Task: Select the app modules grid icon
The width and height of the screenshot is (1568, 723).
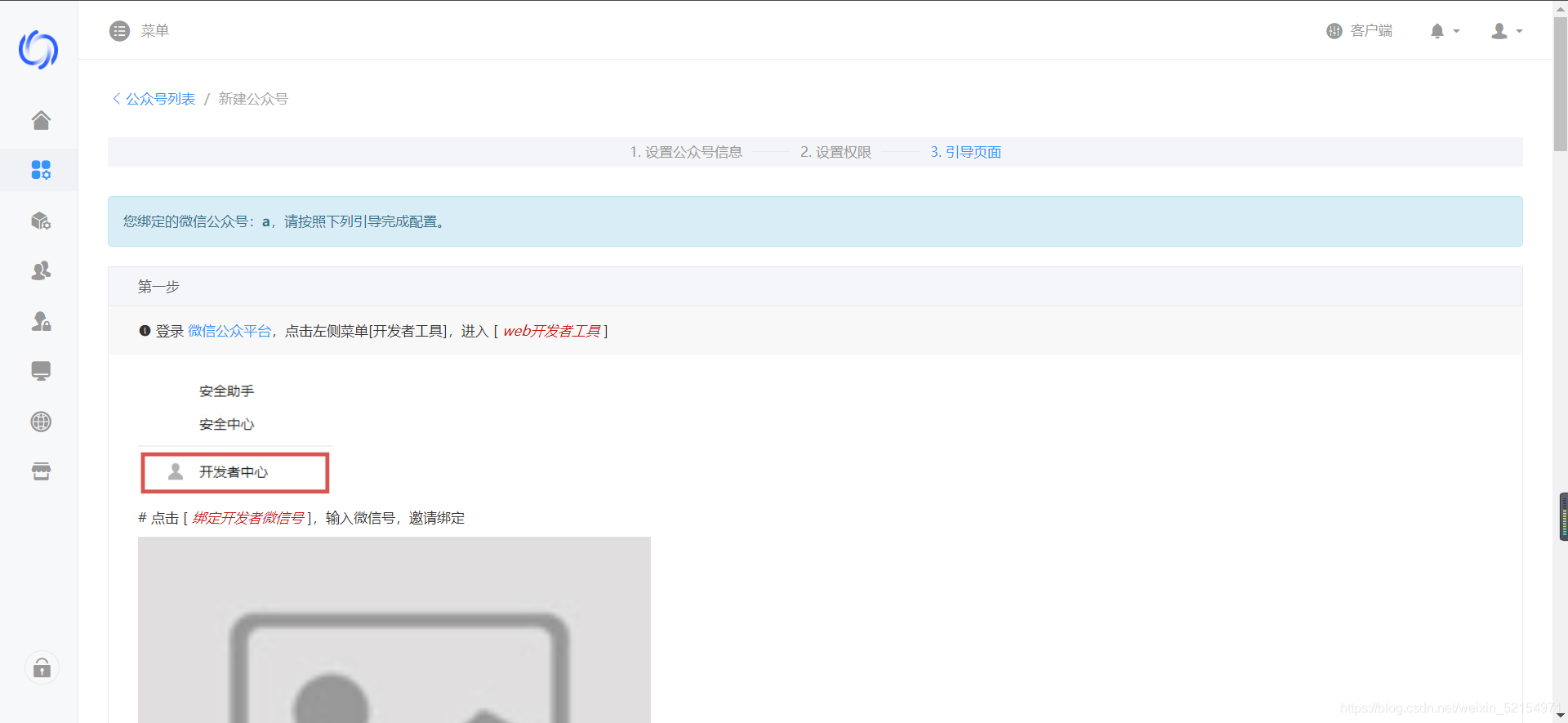Action: [x=41, y=170]
